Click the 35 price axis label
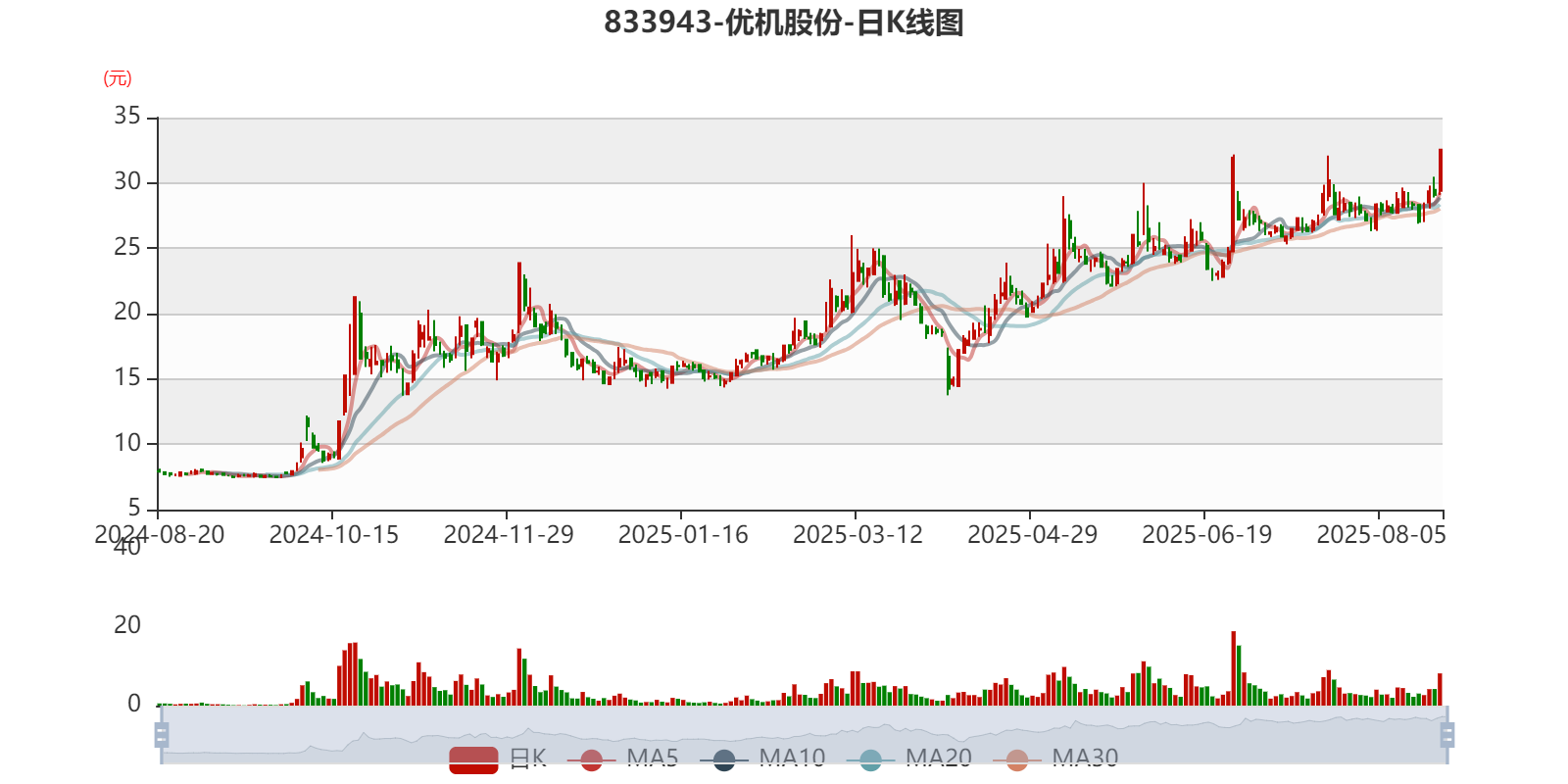The height and width of the screenshot is (784, 1568). tap(127, 116)
